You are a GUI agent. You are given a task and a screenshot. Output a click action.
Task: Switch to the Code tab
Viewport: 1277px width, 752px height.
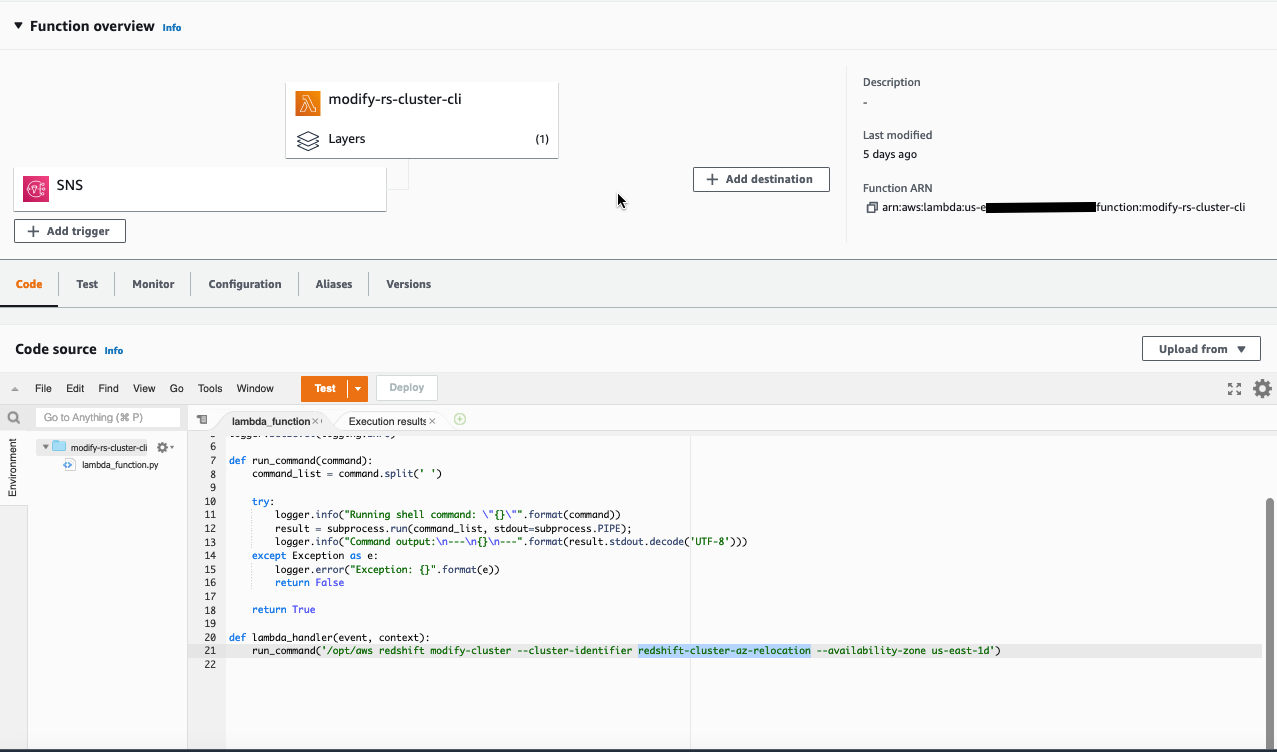(29, 284)
